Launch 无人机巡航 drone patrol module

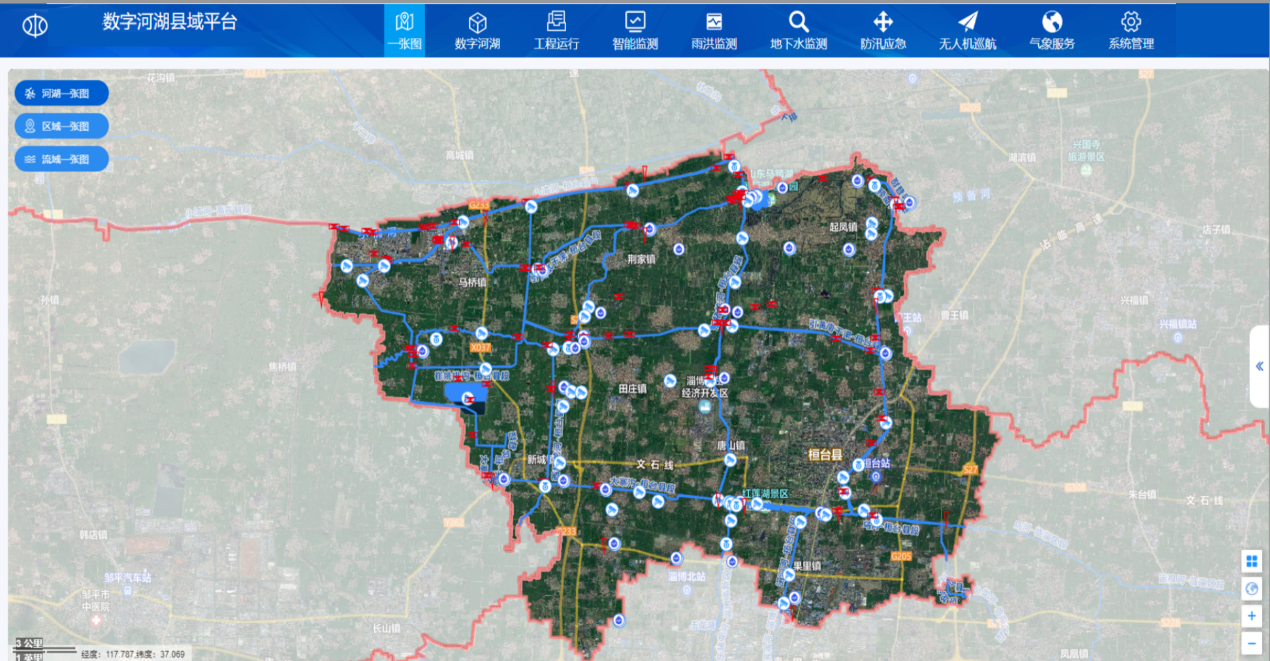pos(967,30)
